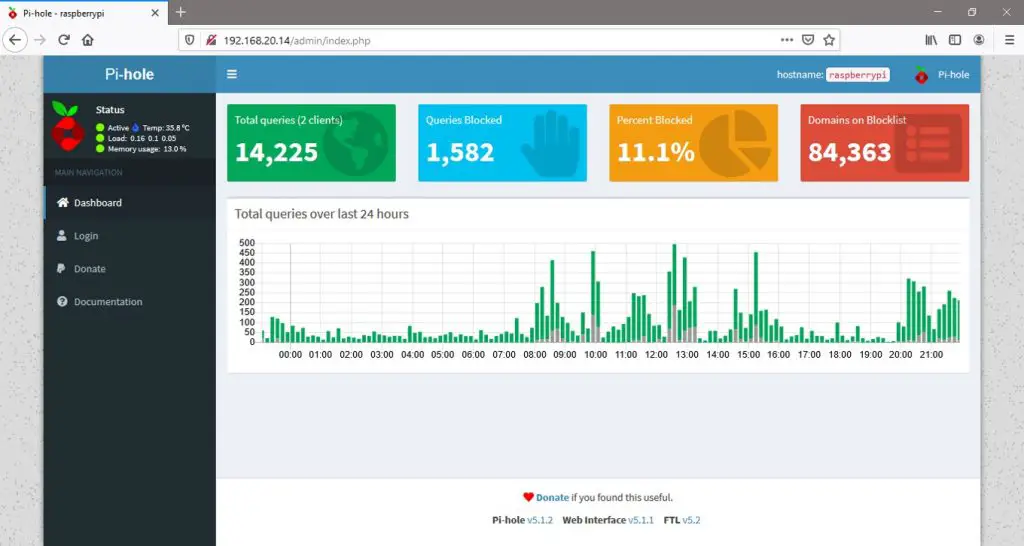Screen dimensions: 1024x546
Task: Click the Firefox home icon
Action: tap(88, 41)
